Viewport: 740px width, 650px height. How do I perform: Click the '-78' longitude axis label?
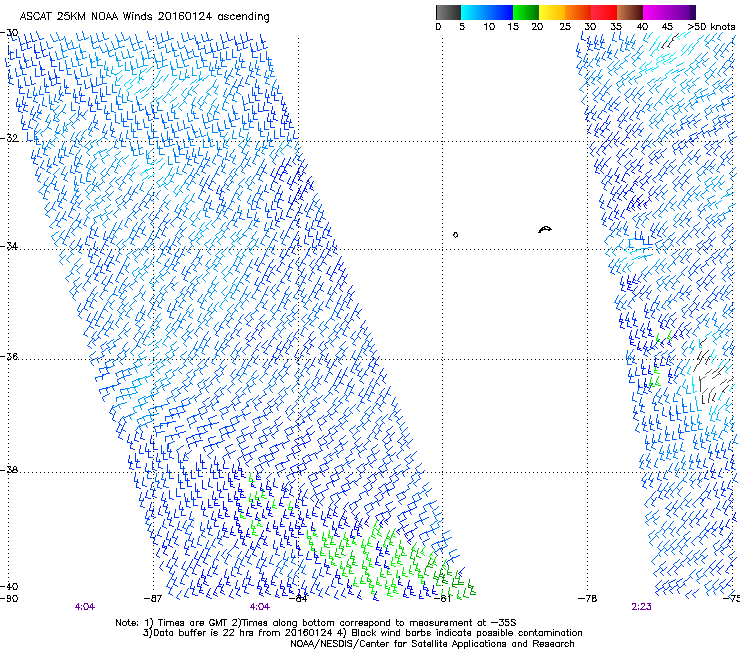click(x=588, y=599)
